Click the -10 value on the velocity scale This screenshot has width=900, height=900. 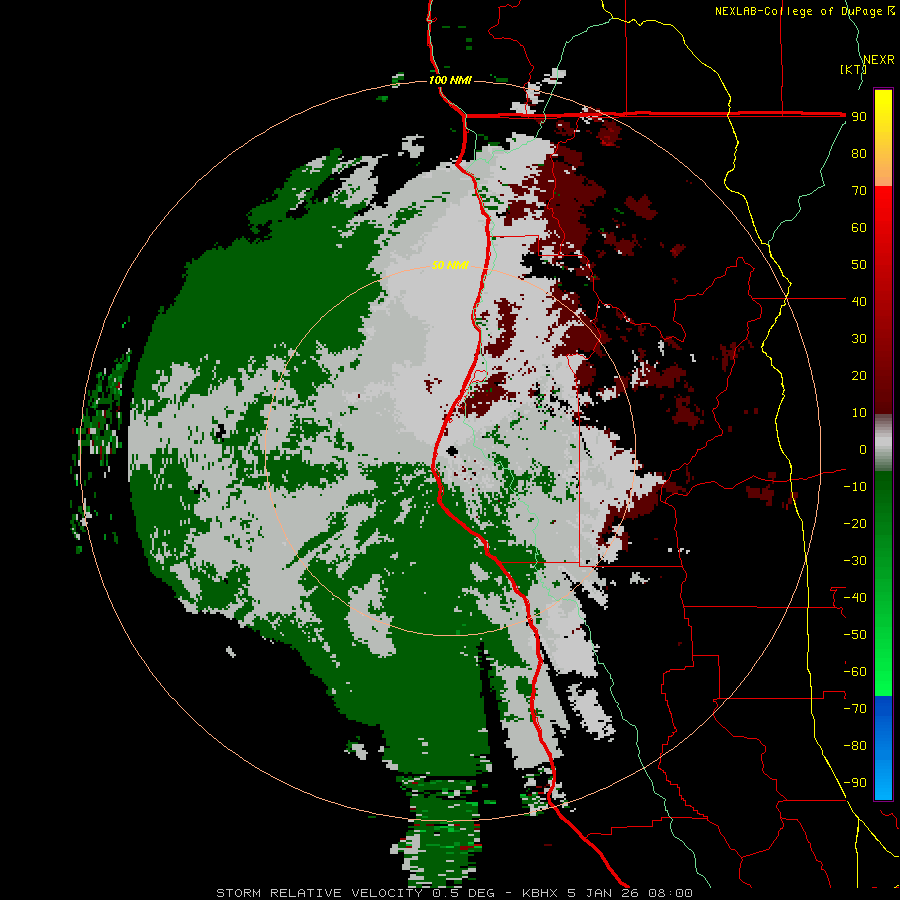pos(855,487)
